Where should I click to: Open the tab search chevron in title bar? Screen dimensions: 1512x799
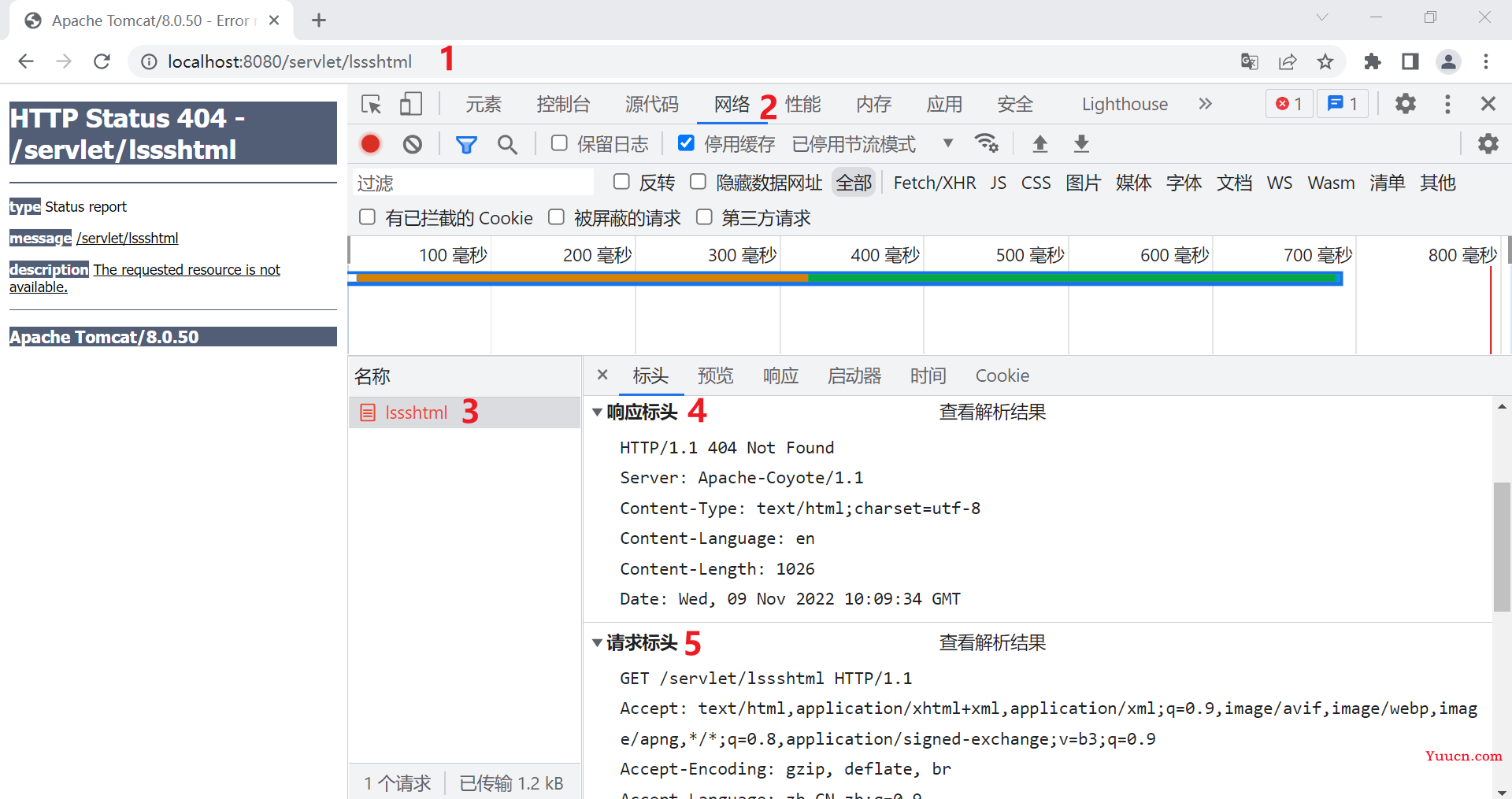click(x=1322, y=17)
